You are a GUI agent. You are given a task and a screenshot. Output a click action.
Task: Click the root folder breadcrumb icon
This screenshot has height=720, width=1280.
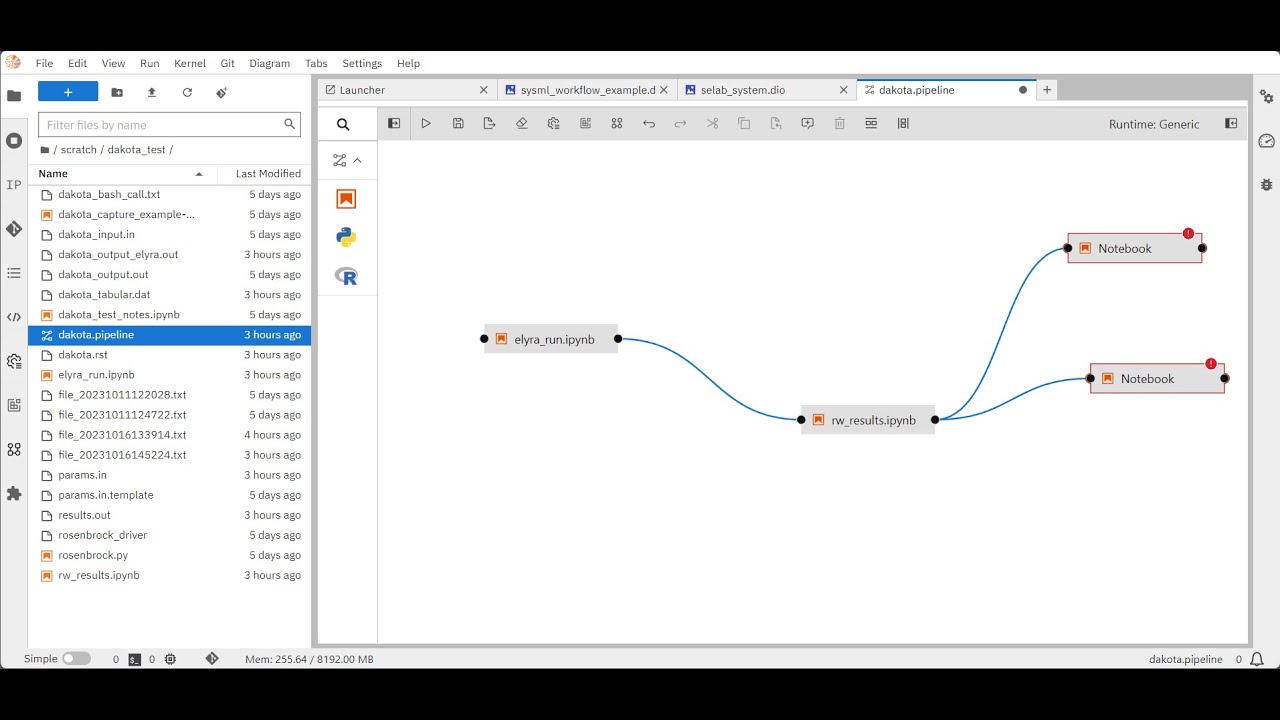[45, 150]
